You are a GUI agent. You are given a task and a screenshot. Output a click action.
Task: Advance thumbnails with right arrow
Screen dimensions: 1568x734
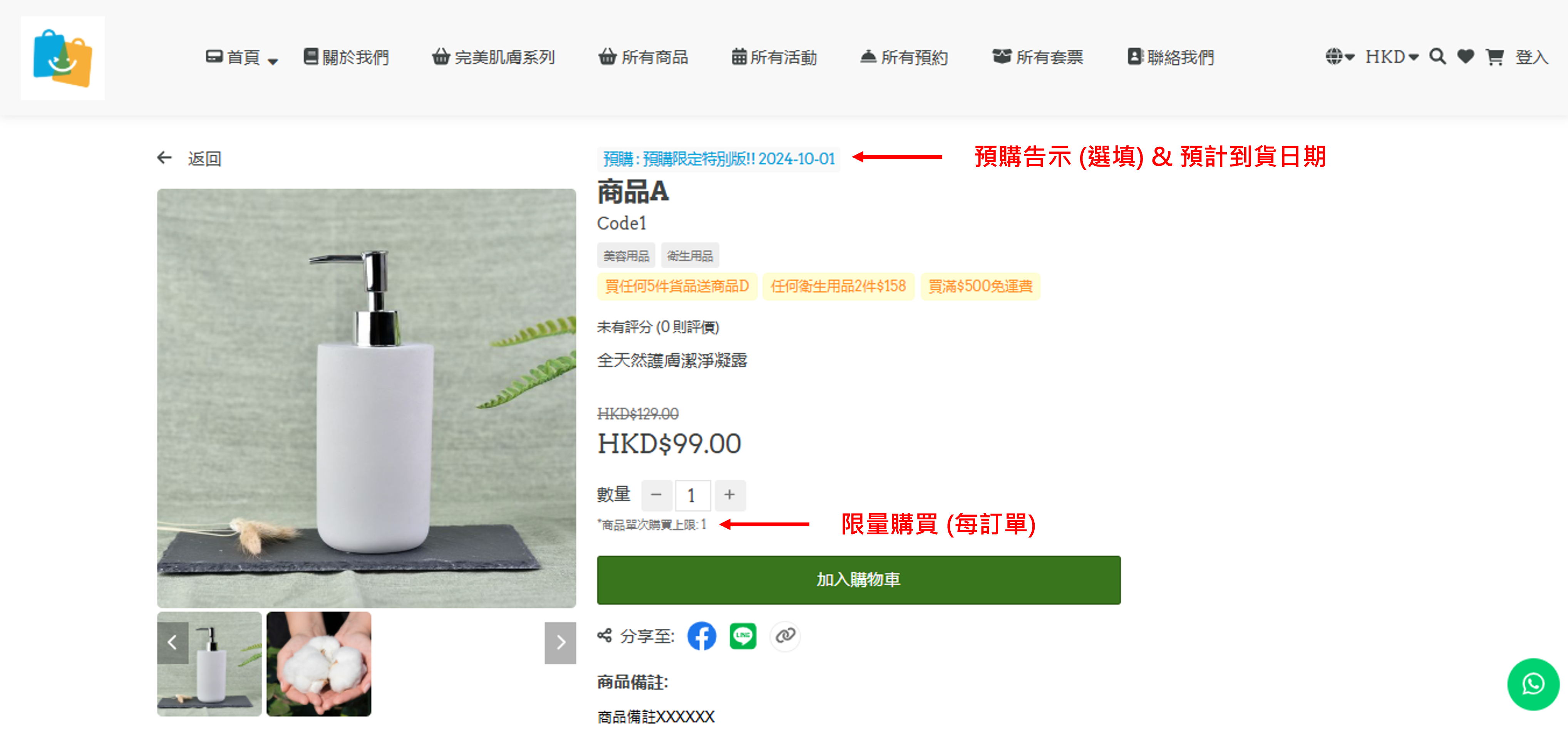(560, 642)
